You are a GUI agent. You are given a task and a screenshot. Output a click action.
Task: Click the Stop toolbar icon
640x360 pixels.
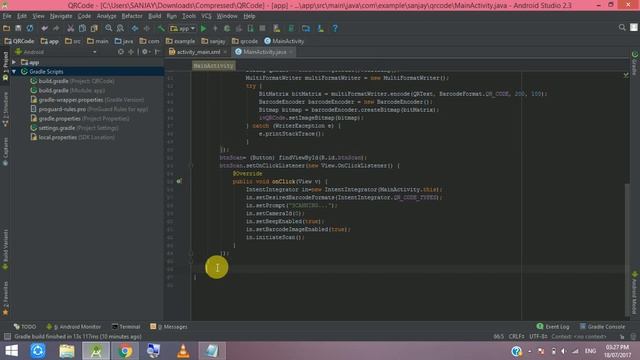[x=262, y=28]
